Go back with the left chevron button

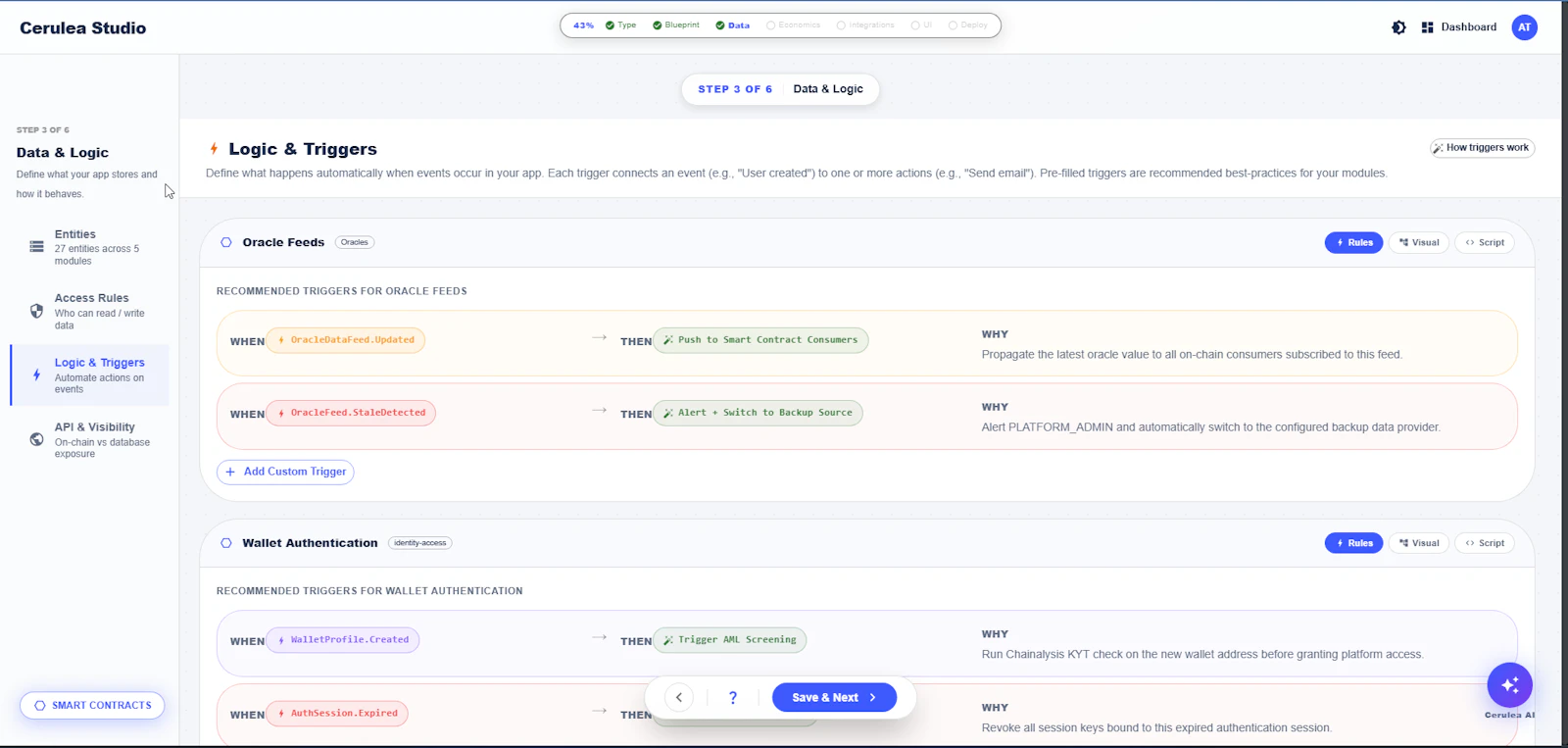(x=679, y=698)
